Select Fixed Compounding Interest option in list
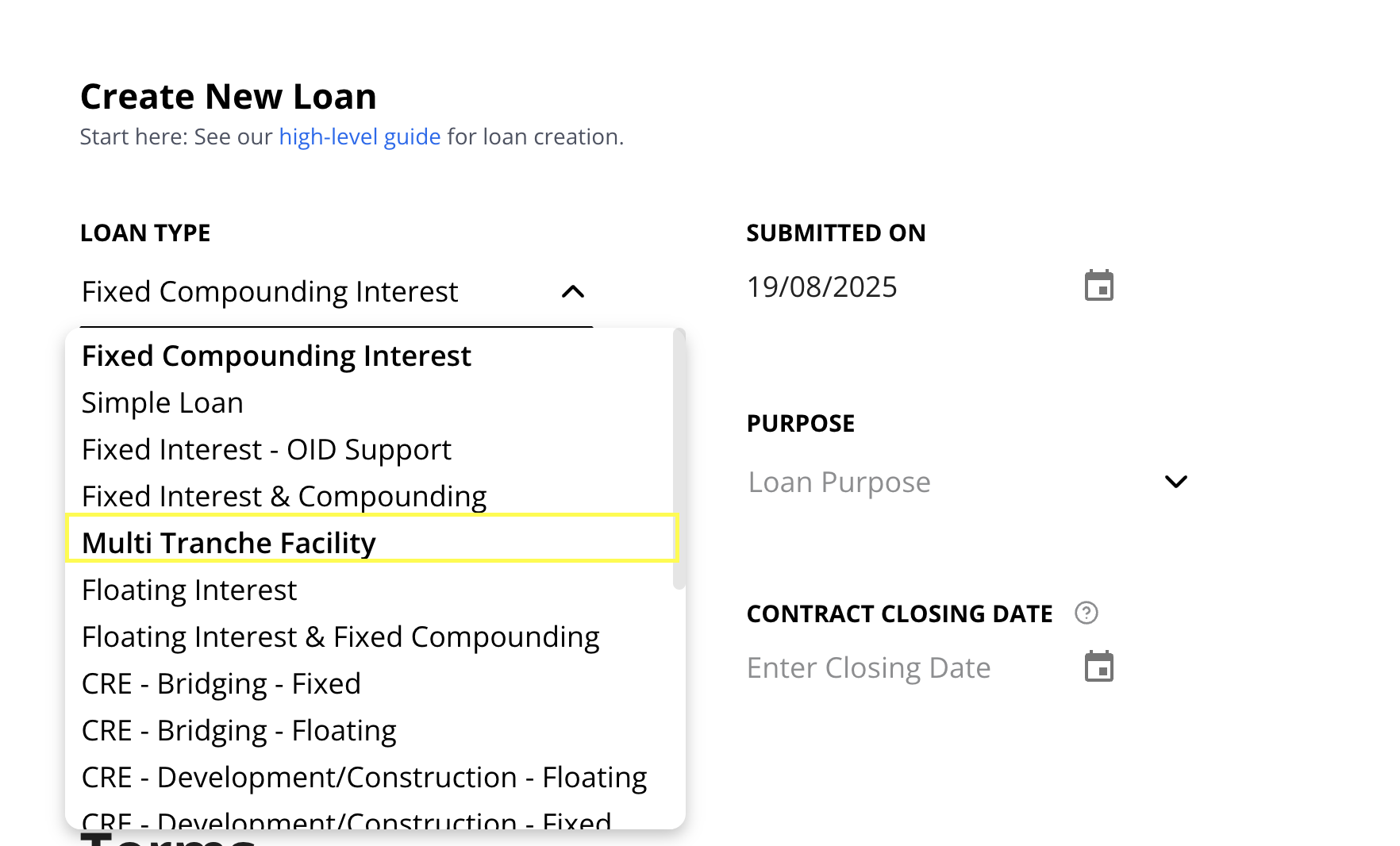 [x=276, y=356]
